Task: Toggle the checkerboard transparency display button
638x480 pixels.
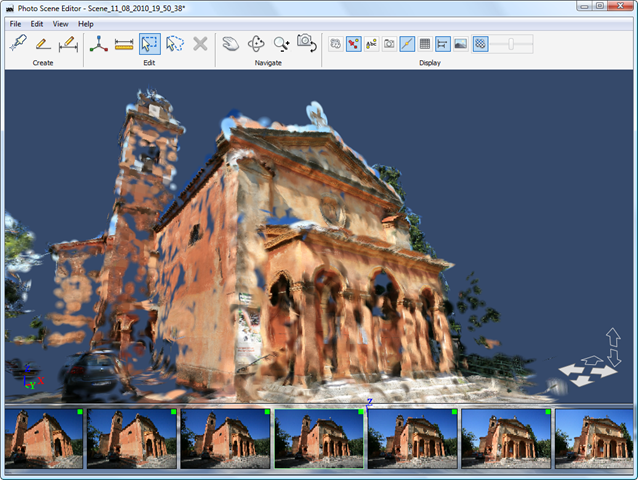Action: 480,44
